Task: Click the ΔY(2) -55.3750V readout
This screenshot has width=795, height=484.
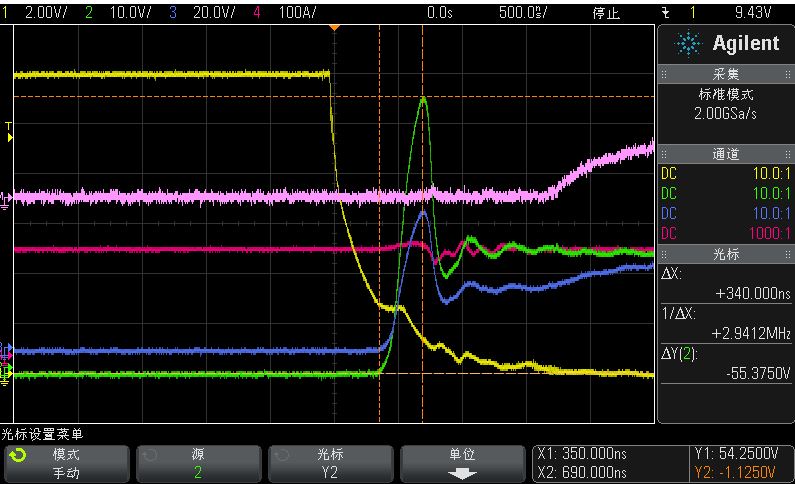Action: tap(726, 363)
